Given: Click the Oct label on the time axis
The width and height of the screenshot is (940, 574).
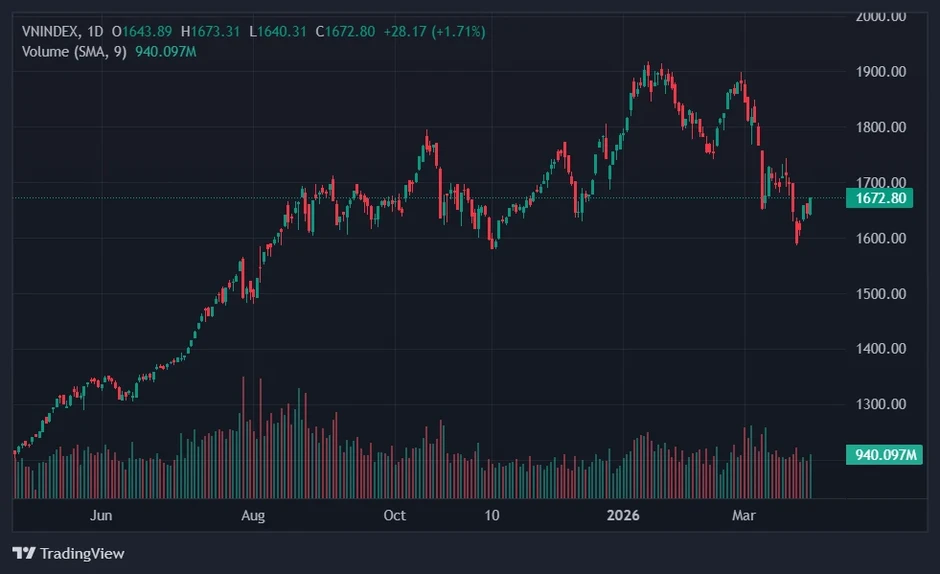Looking at the screenshot, I should [394, 515].
